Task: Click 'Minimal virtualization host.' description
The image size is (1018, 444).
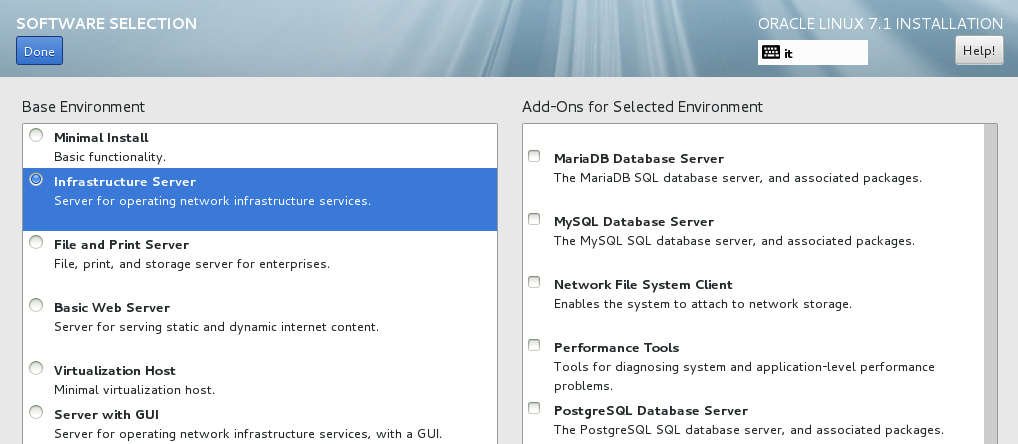Action: pyautogui.click(x=134, y=390)
